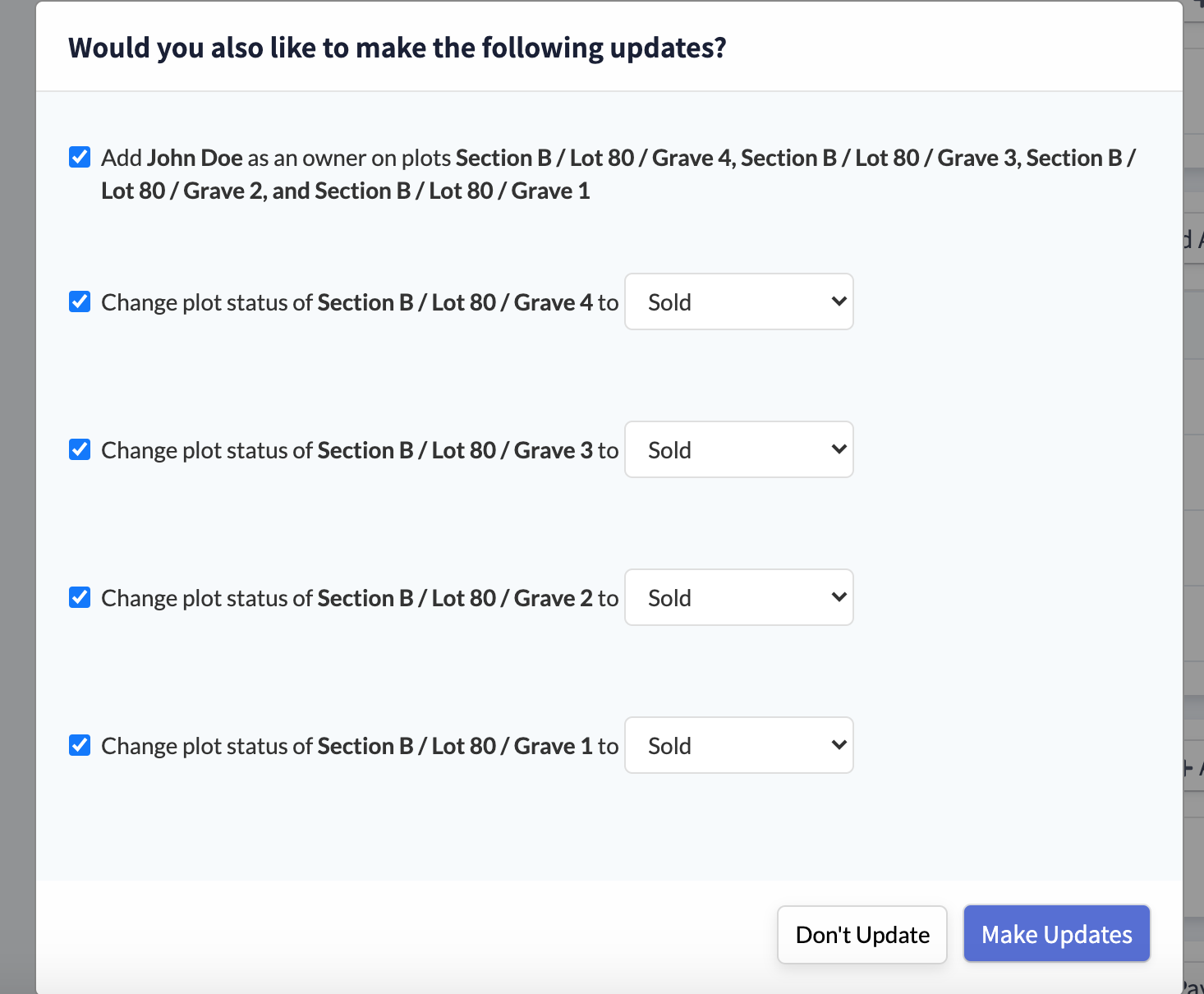Open the status dropdown for Grave 4
The width and height of the screenshot is (1204, 994).
[x=738, y=301]
